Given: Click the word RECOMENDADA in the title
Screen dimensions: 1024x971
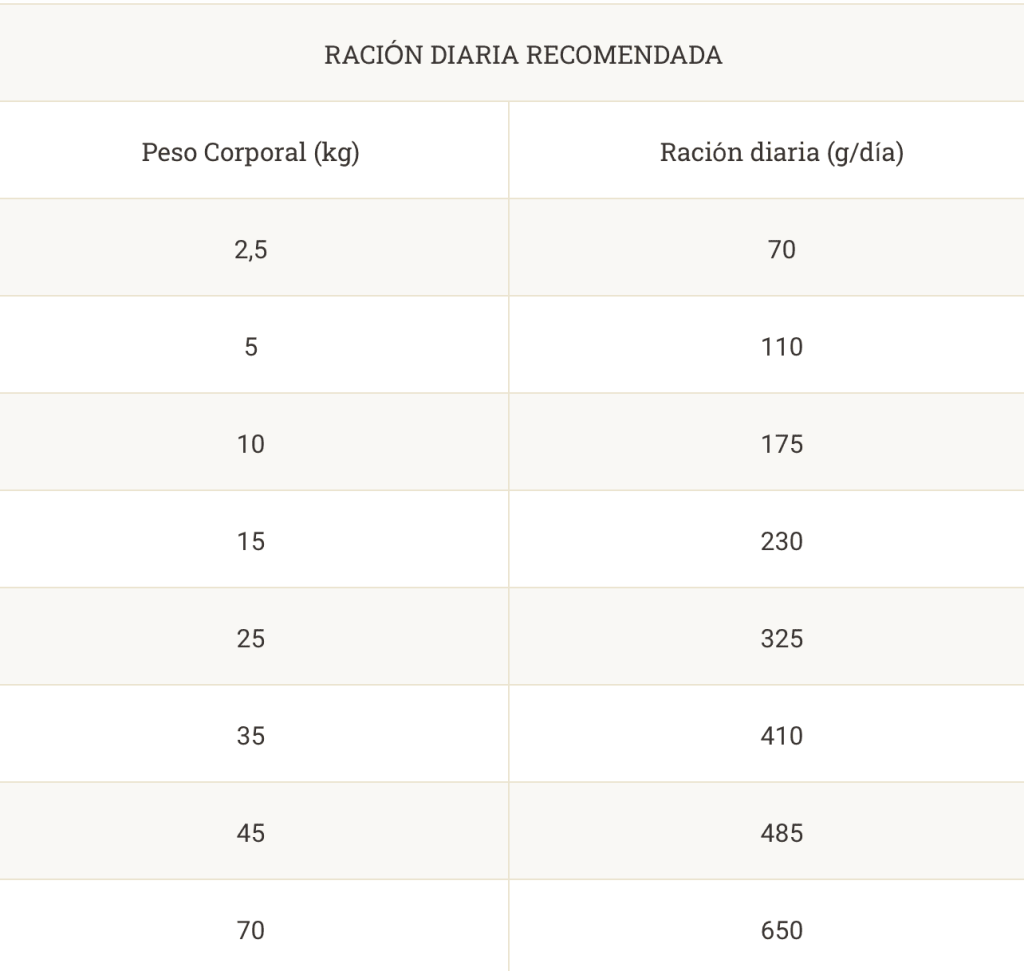Looking at the screenshot, I should pyautogui.click(x=624, y=55).
